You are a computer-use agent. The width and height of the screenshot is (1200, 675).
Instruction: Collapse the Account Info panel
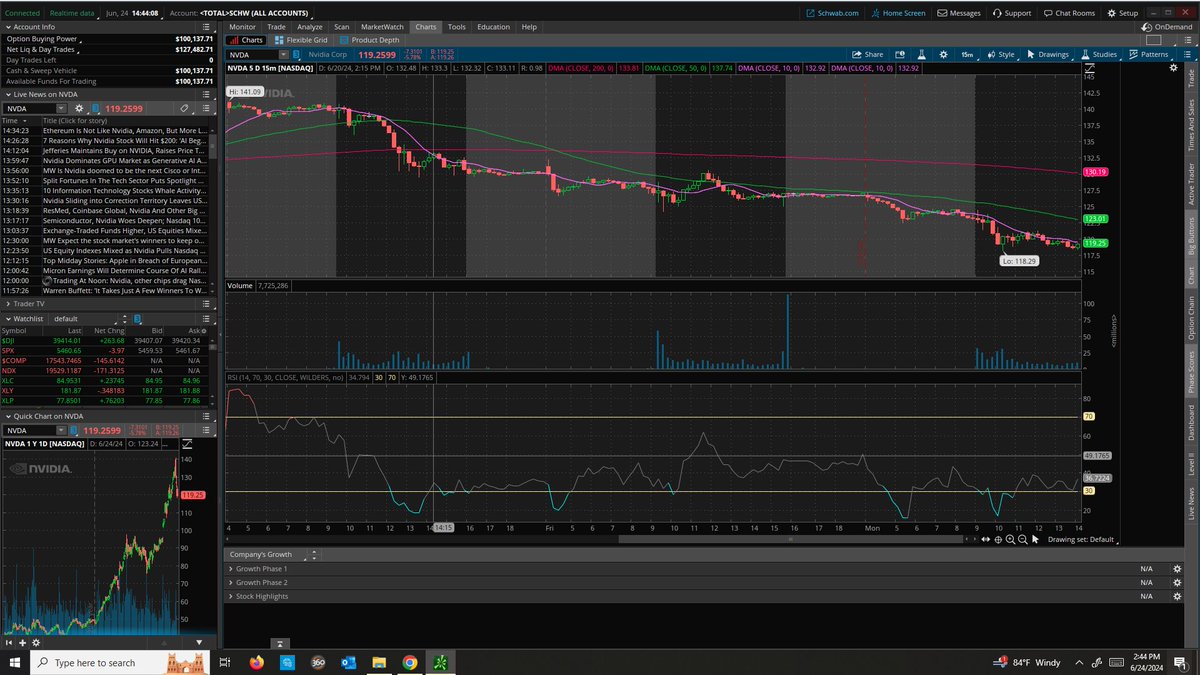point(8,27)
